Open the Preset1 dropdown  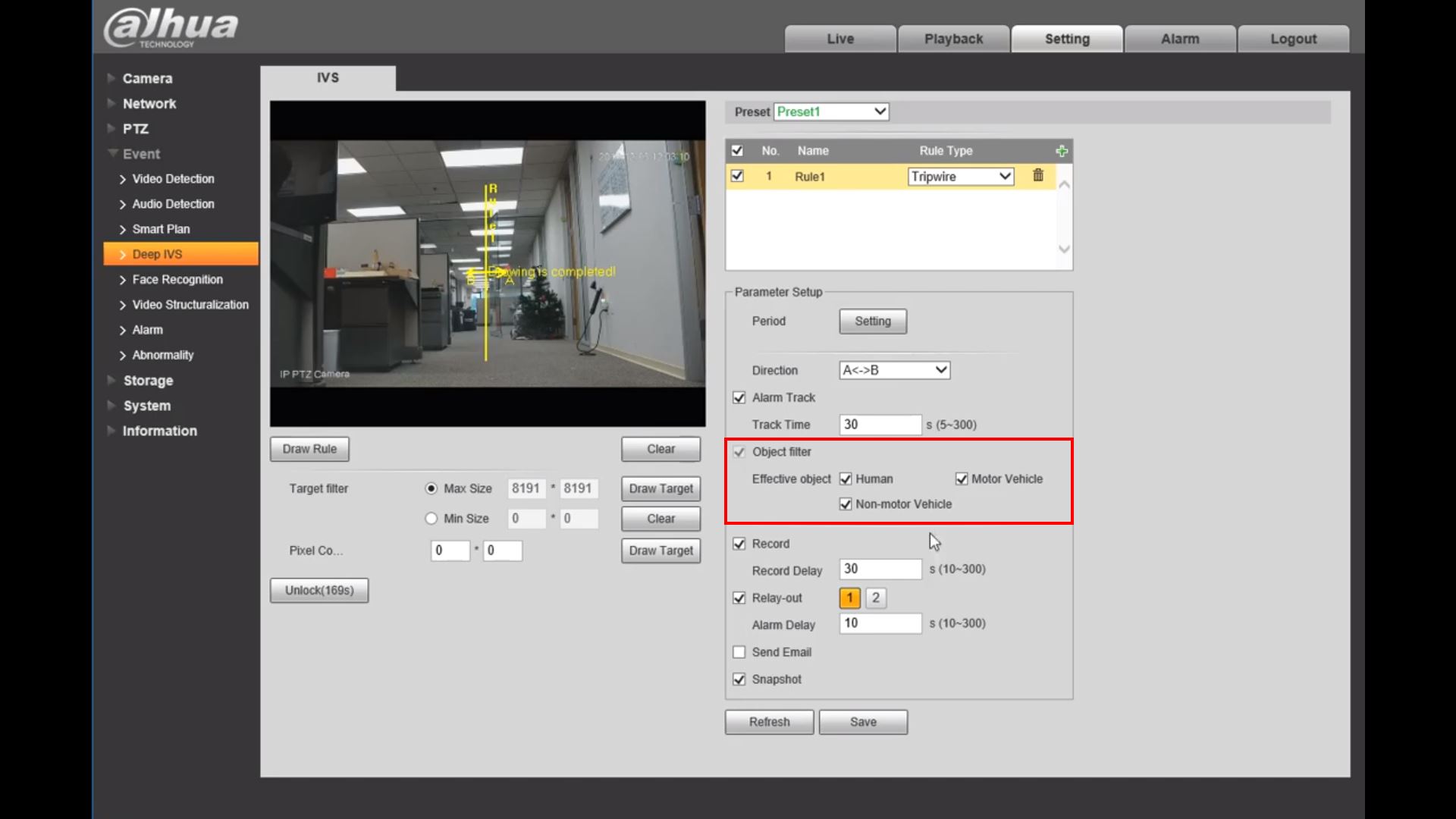[x=830, y=111]
